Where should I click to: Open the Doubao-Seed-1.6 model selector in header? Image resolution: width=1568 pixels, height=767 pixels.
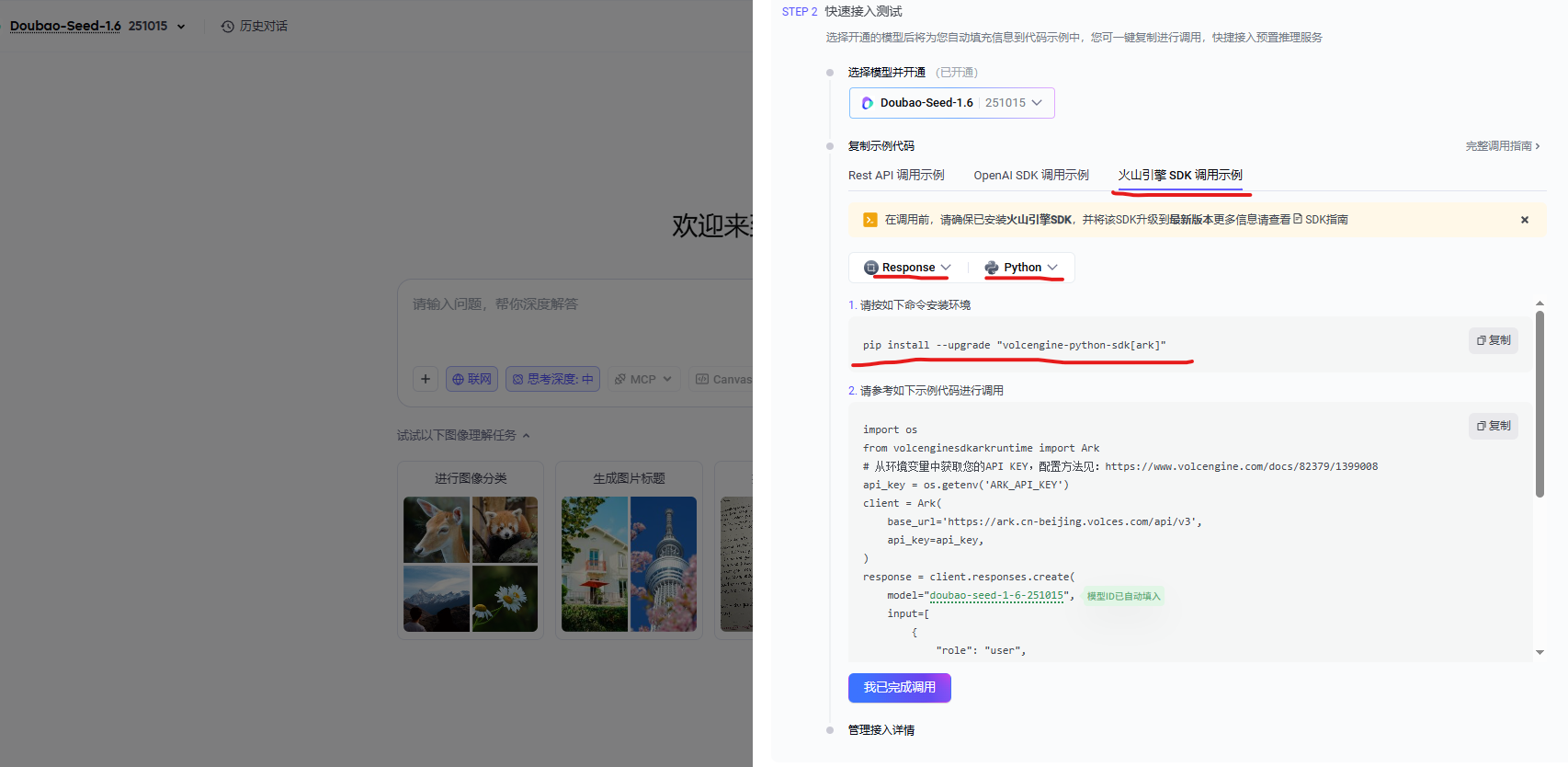[97, 26]
